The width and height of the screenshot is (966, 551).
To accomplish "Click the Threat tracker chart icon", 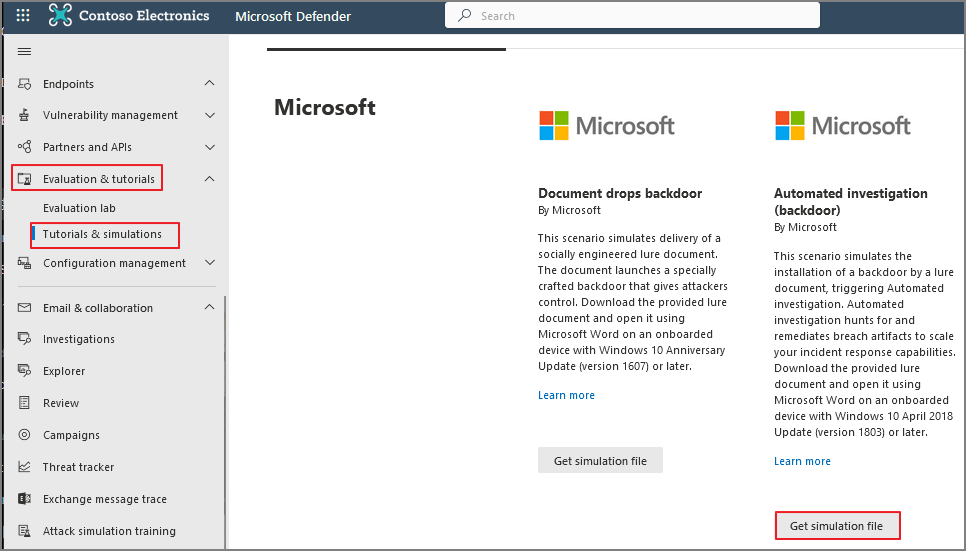I will coord(24,467).
